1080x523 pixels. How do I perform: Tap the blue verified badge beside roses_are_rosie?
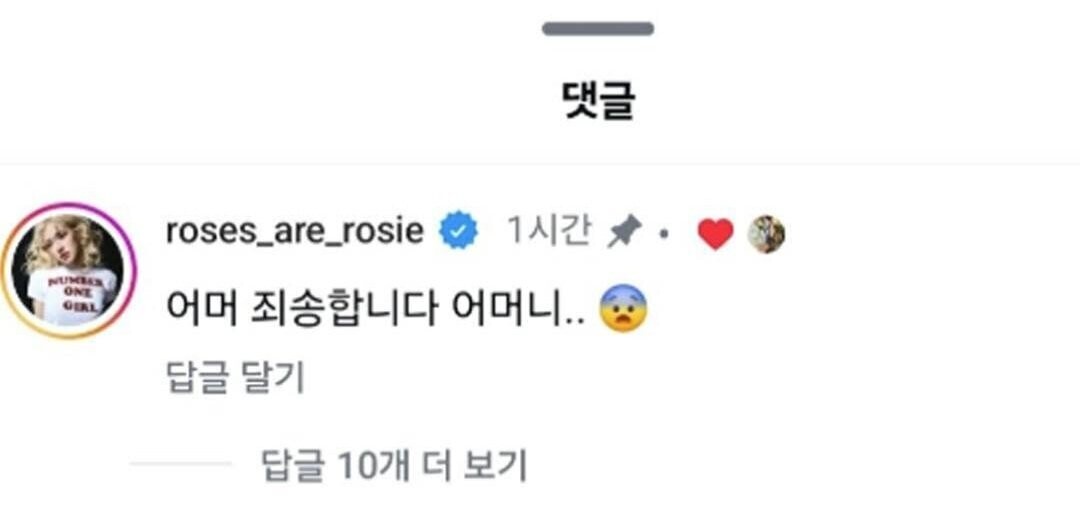click(x=459, y=231)
